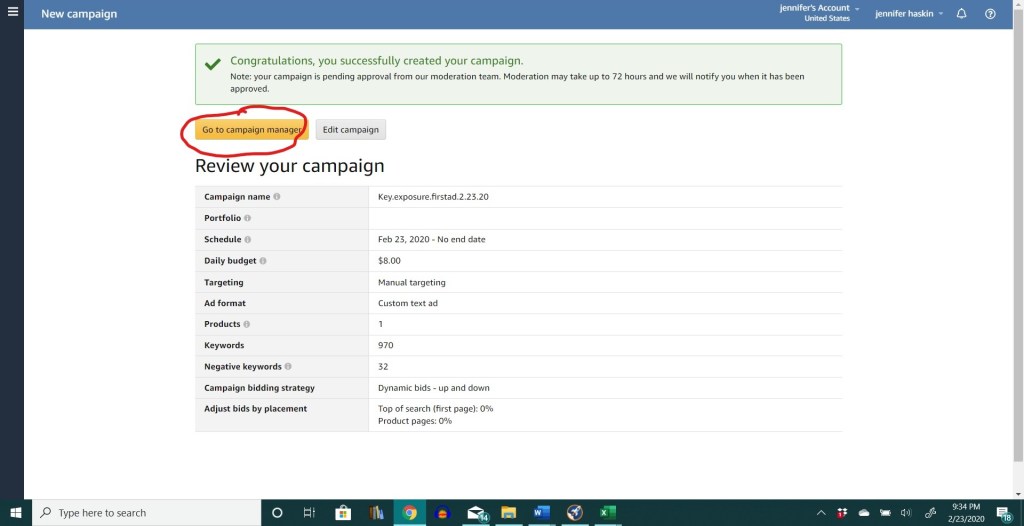
Task: Expand the jennifer's Account dropdown
Action: pyautogui.click(x=818, y=13)
